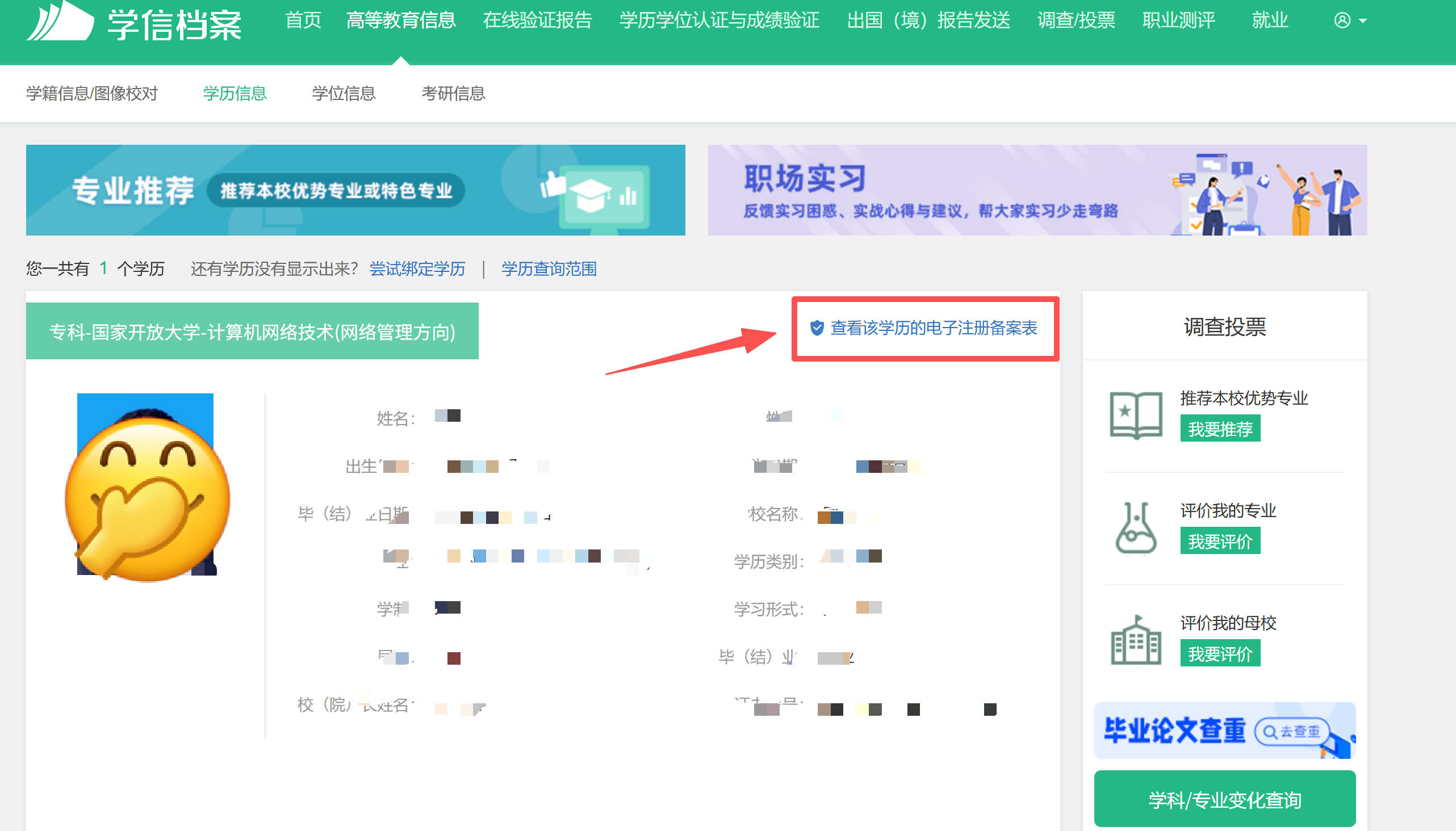This screenshot has width=1456, height=831.
Task: Click the 学习形式 field label
Action: tap(769, 610)
